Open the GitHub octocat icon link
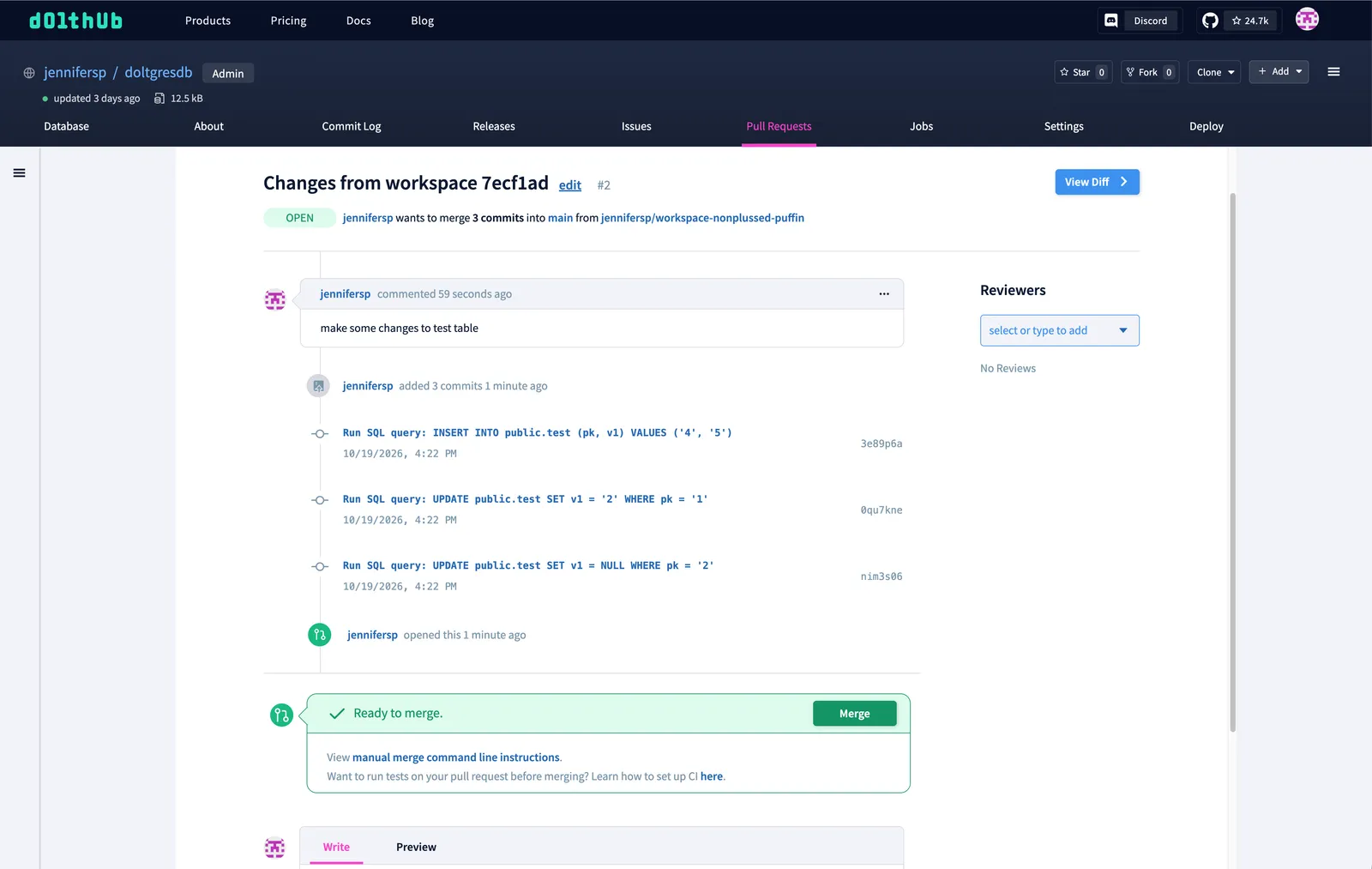This screenshot has height=869, width=1372. tap(1210, 21)
